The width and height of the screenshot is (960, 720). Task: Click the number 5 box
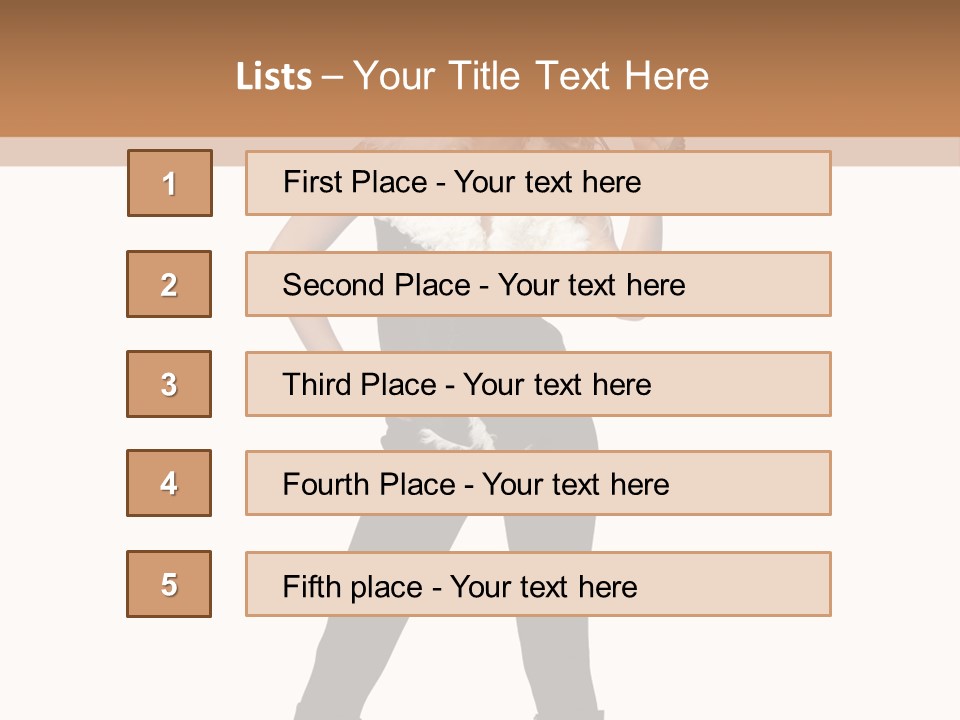click(x=169, y=584)
